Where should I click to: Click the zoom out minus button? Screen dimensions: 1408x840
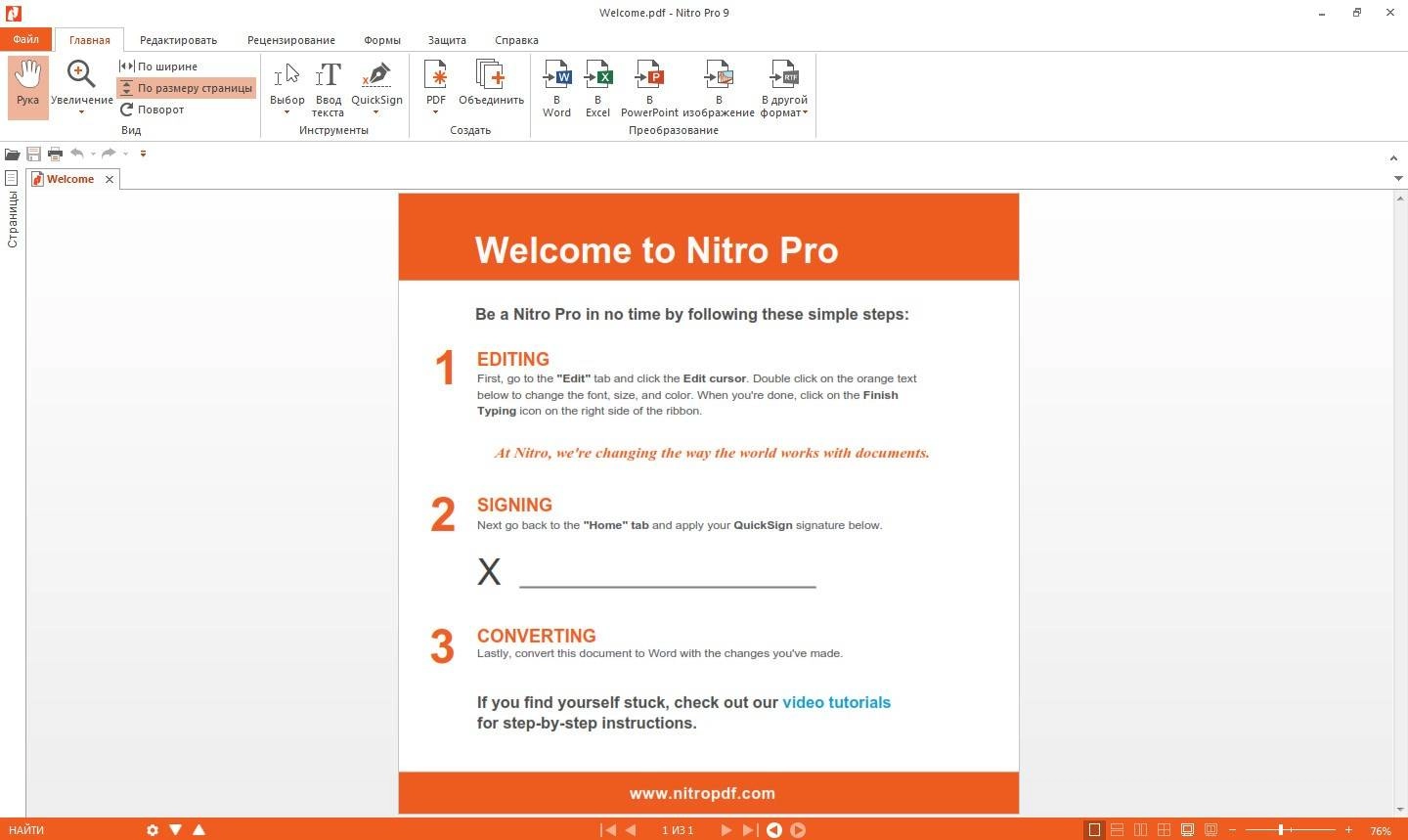pyautogui.click(x=1232, y=830)
